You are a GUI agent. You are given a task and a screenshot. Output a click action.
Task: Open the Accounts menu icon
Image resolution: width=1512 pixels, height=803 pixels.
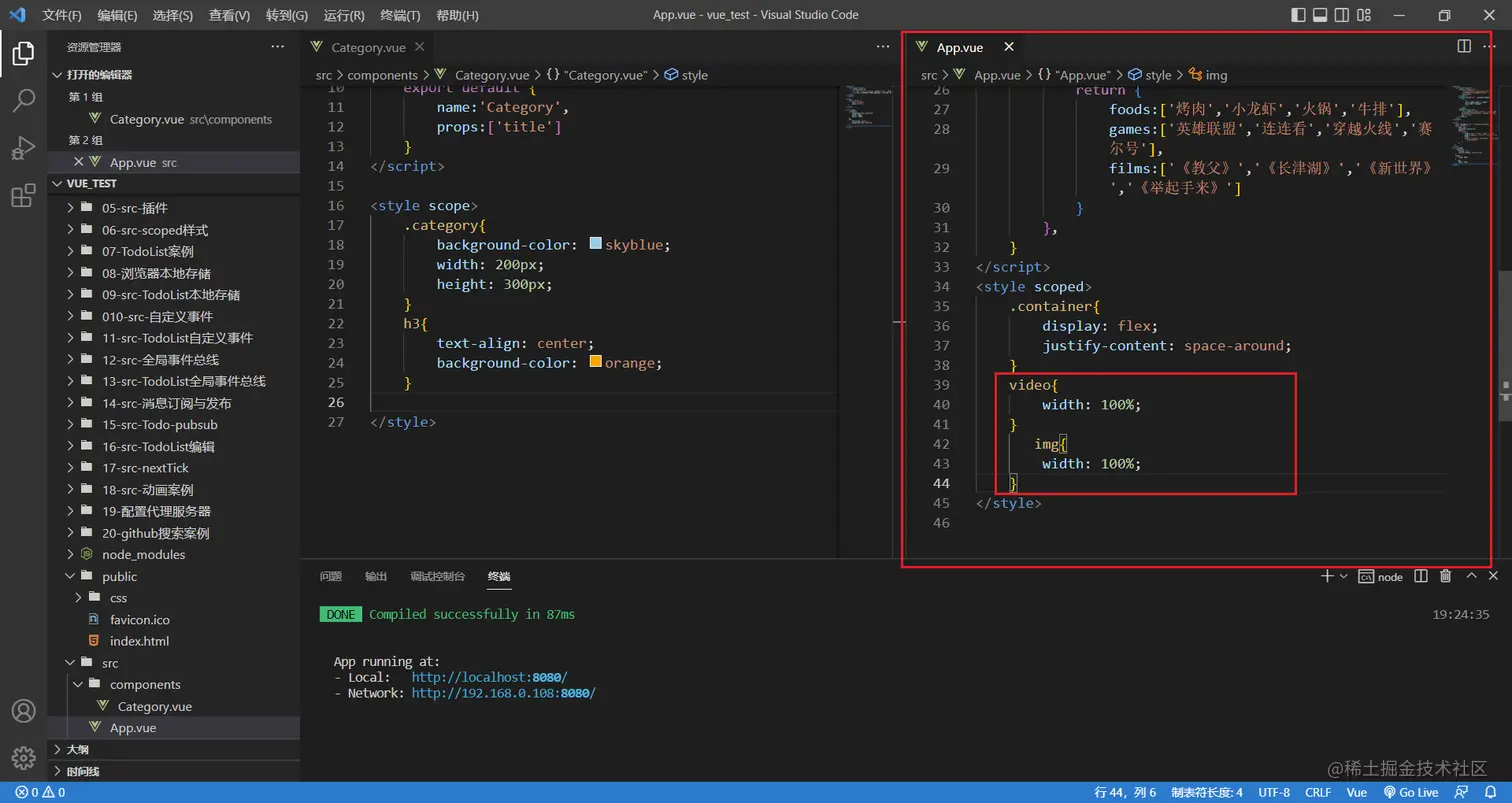click(23, 711)
